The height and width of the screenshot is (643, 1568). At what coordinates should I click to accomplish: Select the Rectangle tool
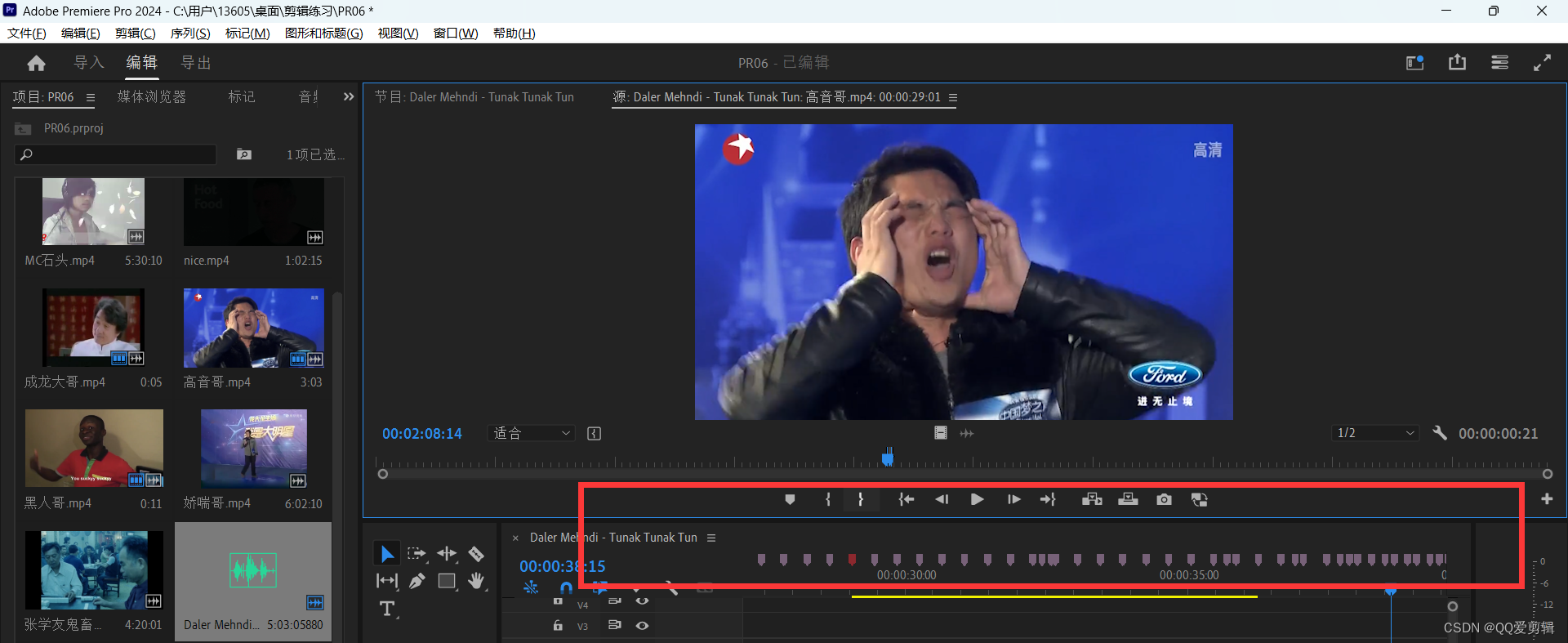coord(447,581)
